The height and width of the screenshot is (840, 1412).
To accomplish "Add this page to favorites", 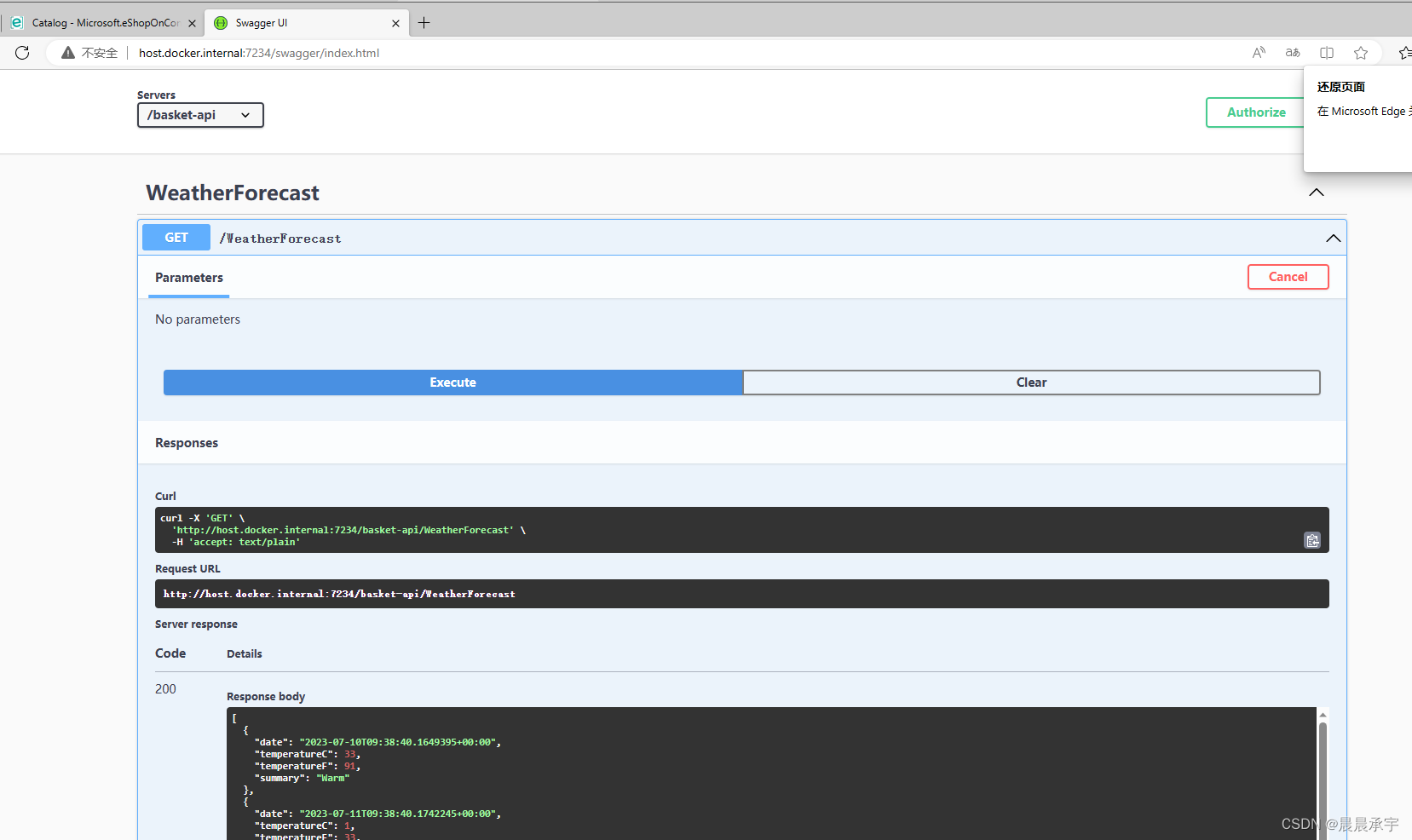I will coord(1361,53).
